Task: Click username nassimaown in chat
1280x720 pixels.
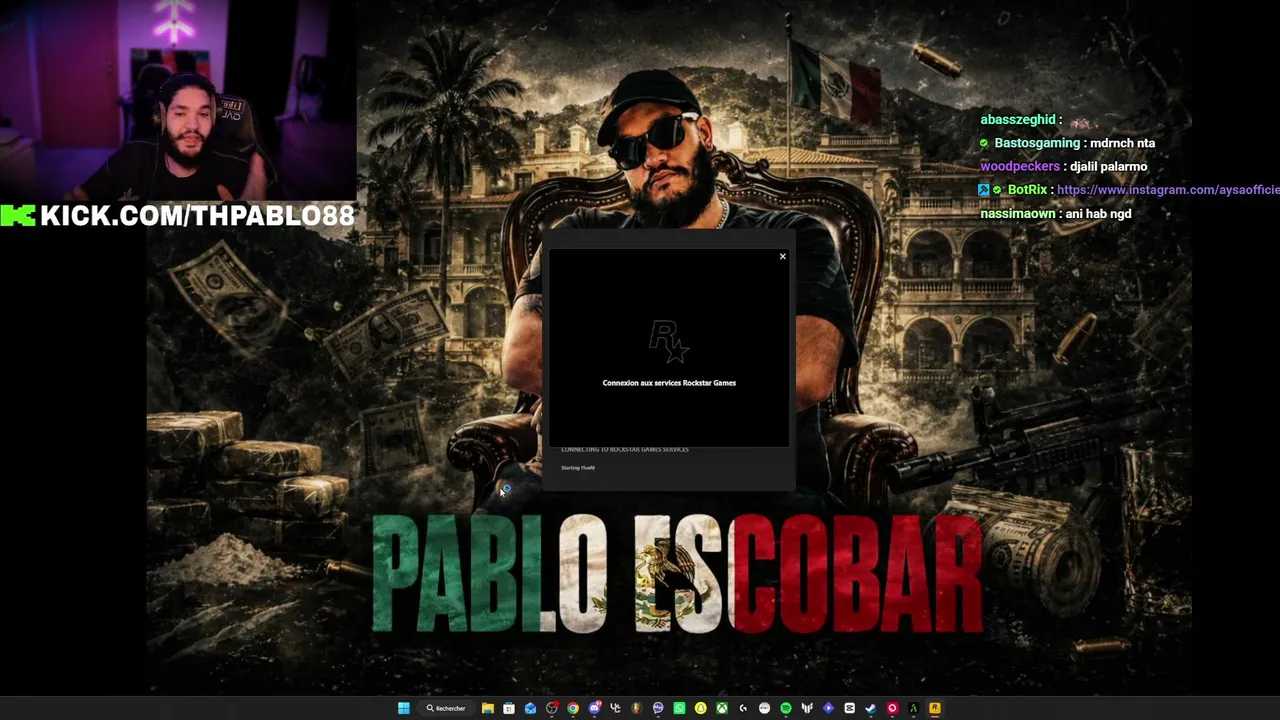Action: click(x=1017, y=213)
